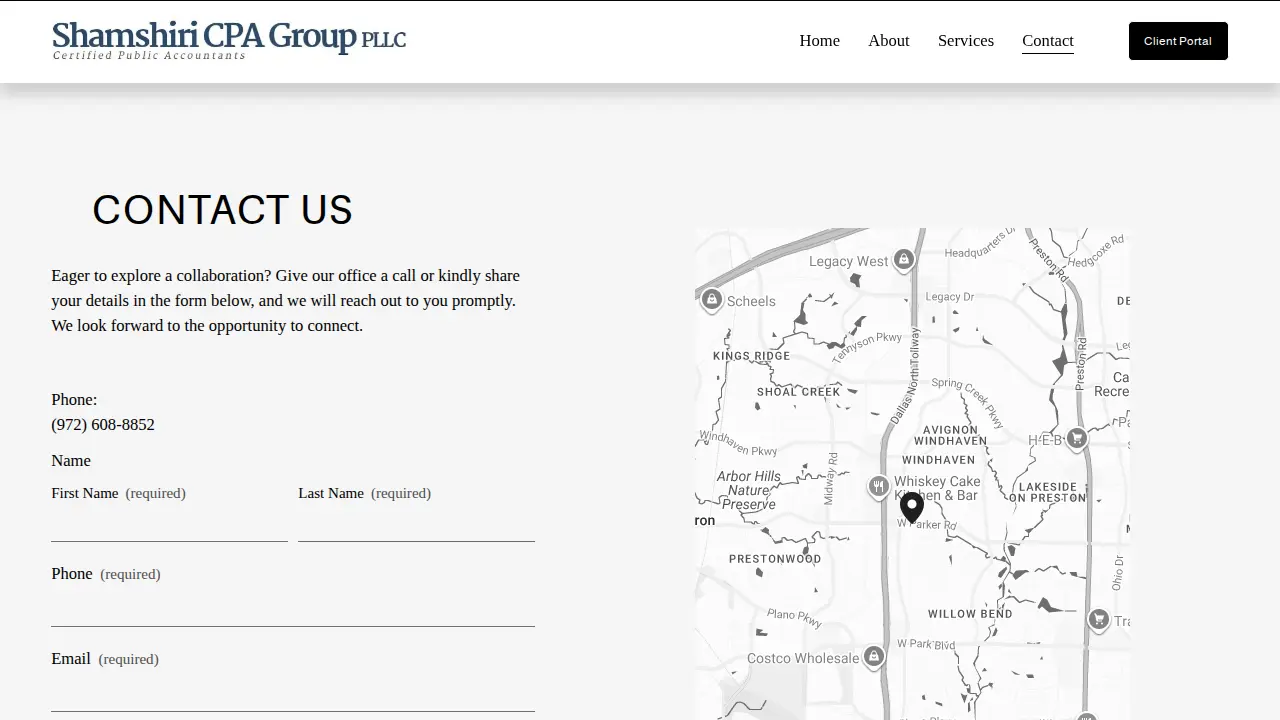This screenshot has height=720, width=1280.
Task: Select the Contact nav item
Action: coord(1048,41)
